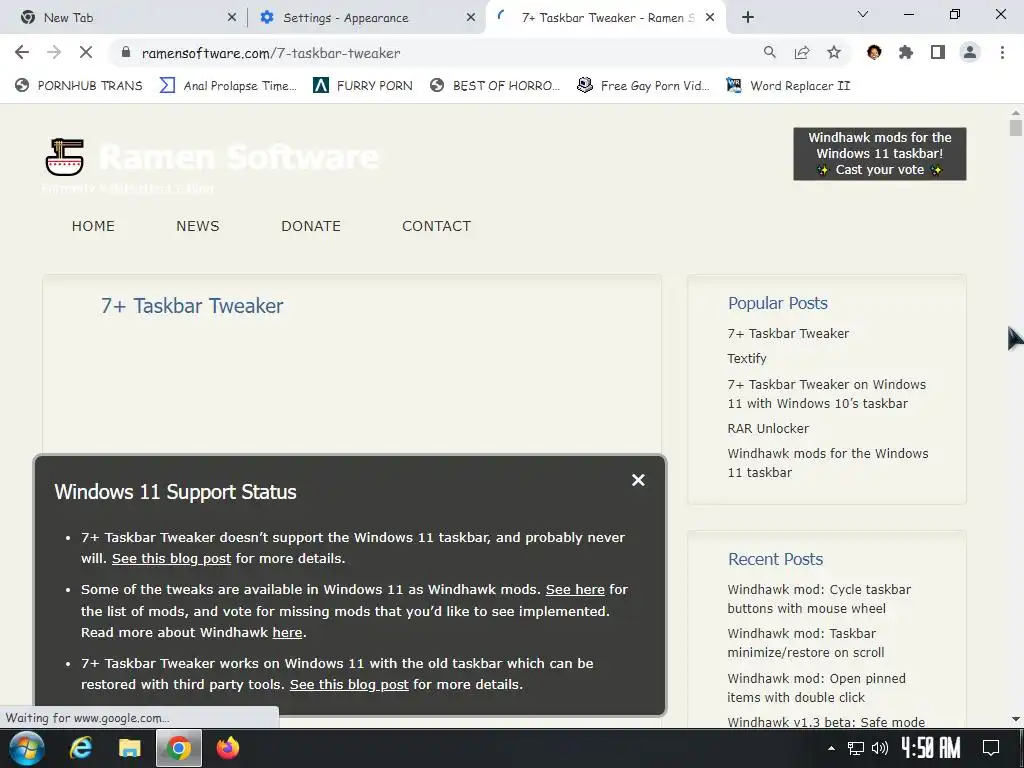1024x768 pixels.
Task: Show hidden tray icons arrow
Action: pyautogui.click(x=831, y=748)
